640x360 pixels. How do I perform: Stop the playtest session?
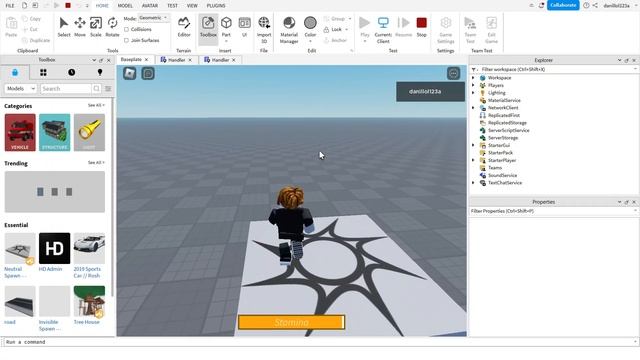coord(421,27)
